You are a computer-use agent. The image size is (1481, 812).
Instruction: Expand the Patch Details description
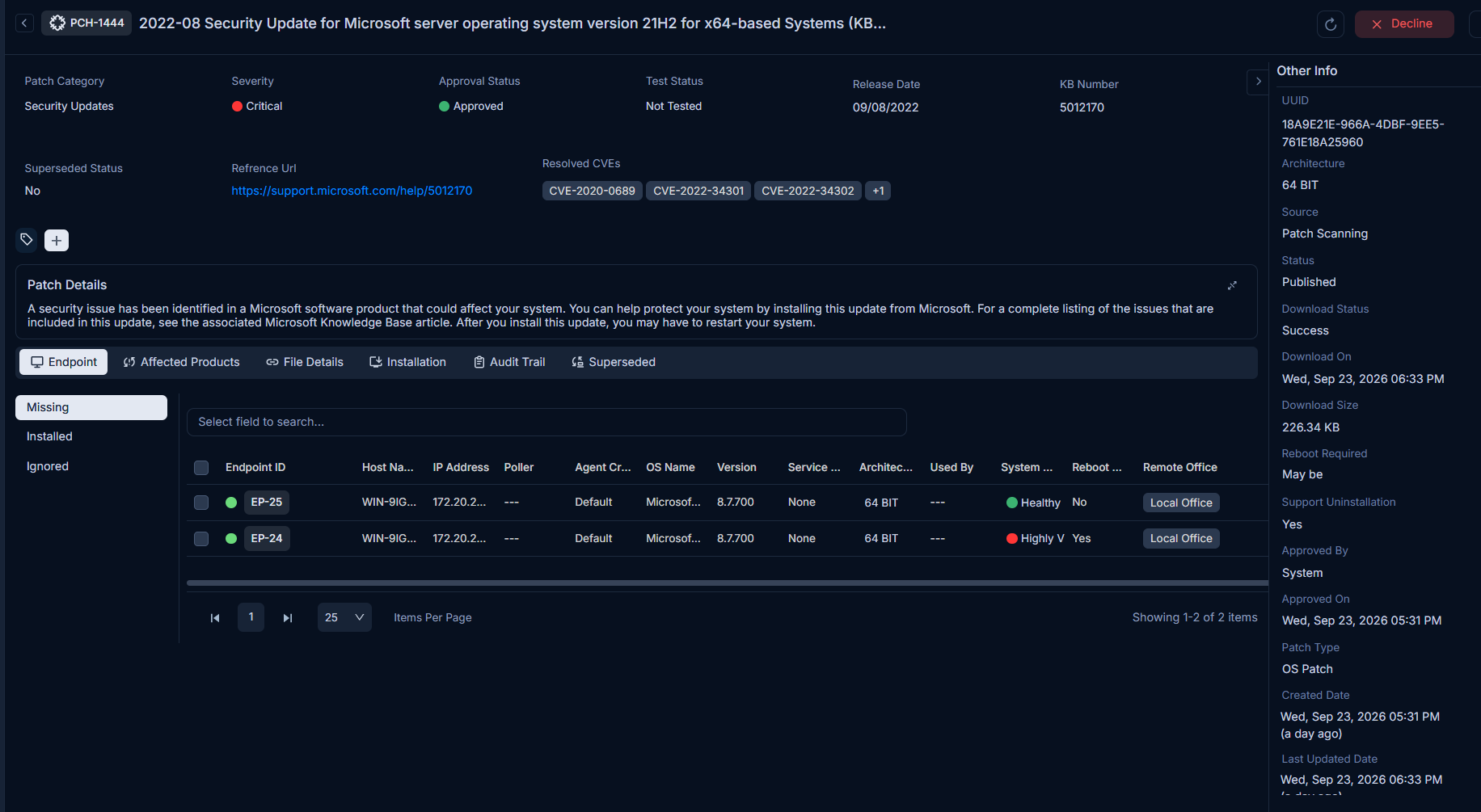(1232, 285)
